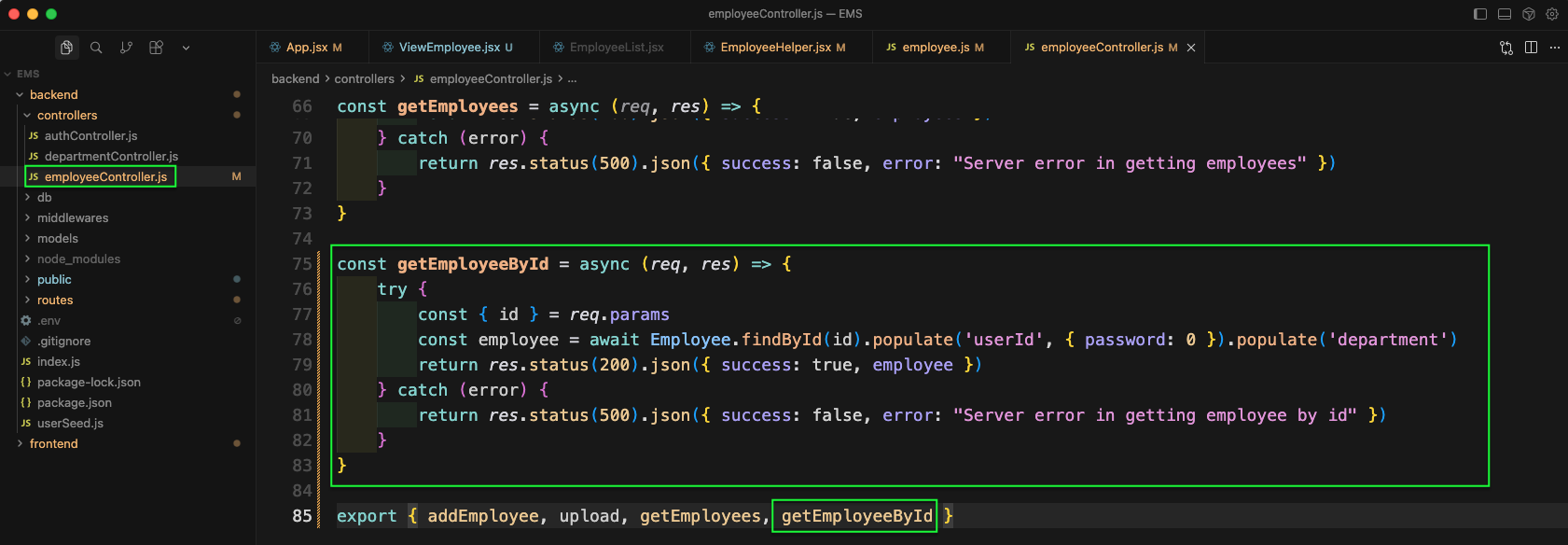
Task: Close the employeeController.js tab
Action: [1190, 48]
